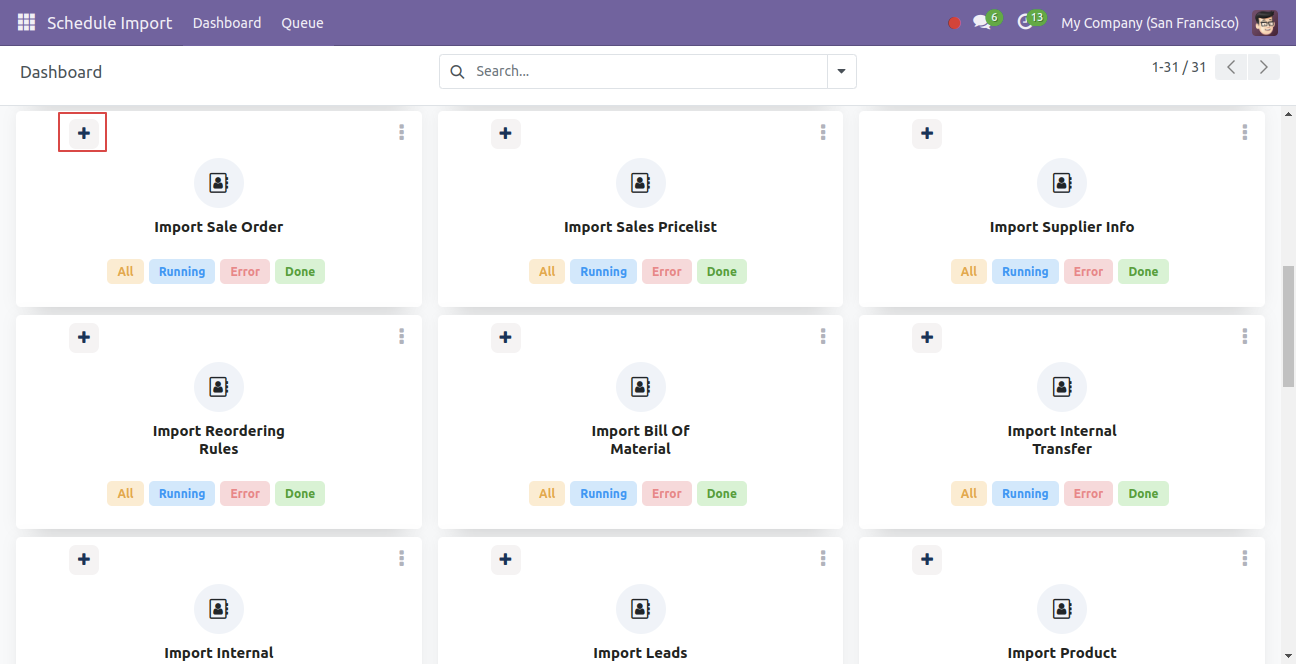Show Running for Import Internal Transfer
This screenshot has width=1296, height=664.
[x=1025, y=493]
